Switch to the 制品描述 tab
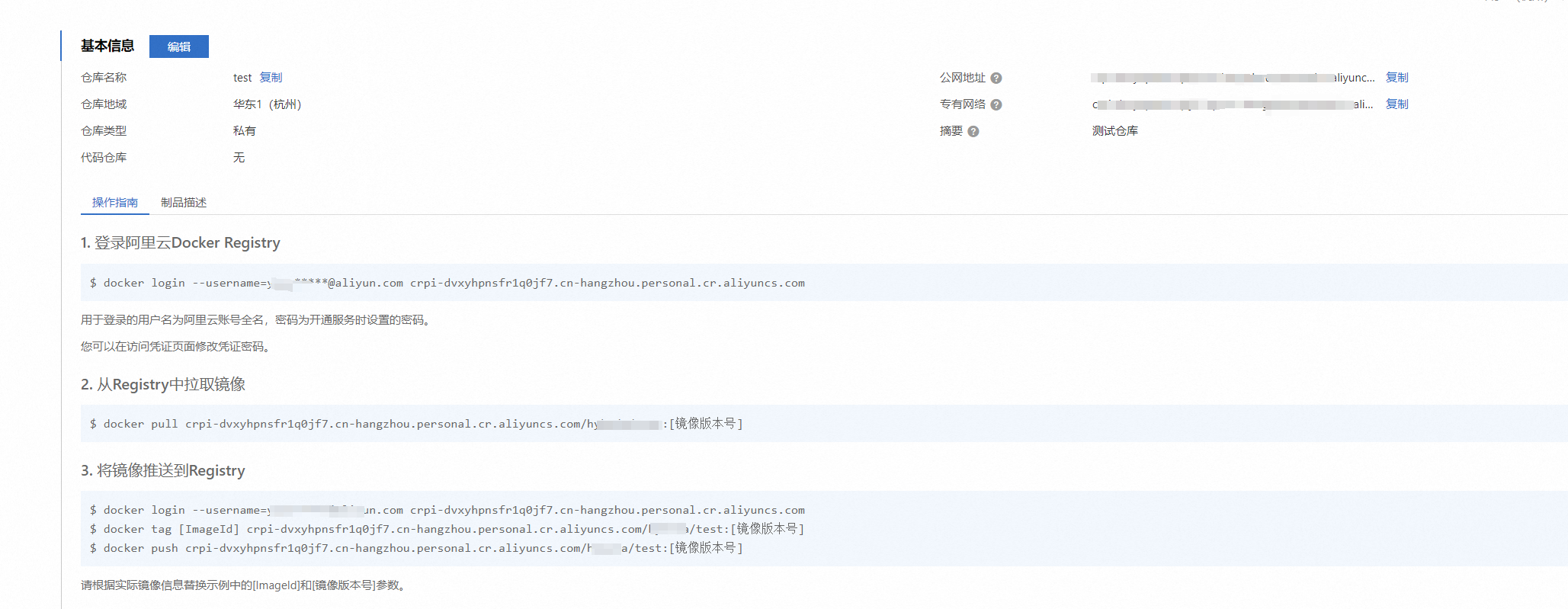 click(x=184, y=203)
